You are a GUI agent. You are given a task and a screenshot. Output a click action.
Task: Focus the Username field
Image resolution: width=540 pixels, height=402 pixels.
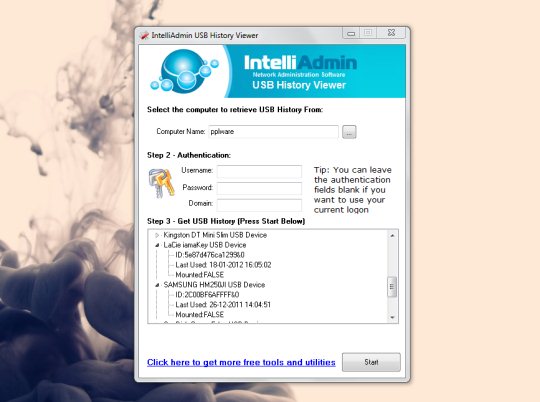(259, 171)
